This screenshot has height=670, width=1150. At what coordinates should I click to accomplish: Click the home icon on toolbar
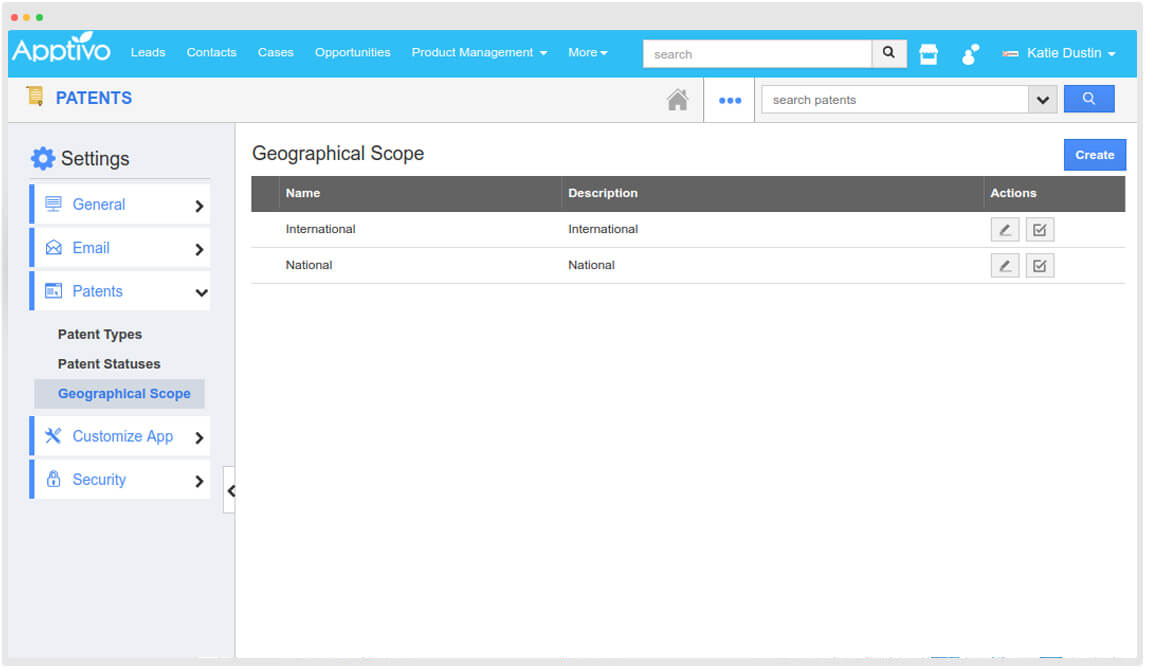(x=677, y=99)
